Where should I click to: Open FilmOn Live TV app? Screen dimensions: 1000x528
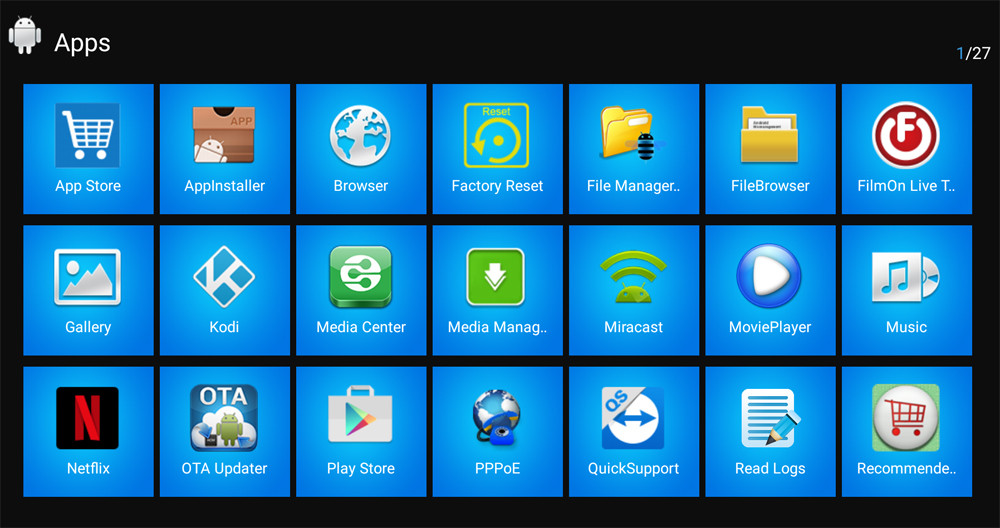pyautogui.click(x=906, y=148)
